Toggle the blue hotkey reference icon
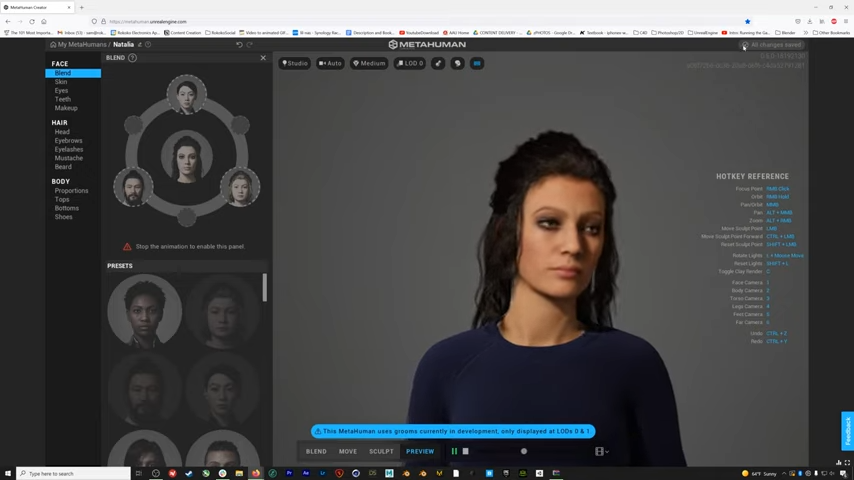 tap(477, 63)
